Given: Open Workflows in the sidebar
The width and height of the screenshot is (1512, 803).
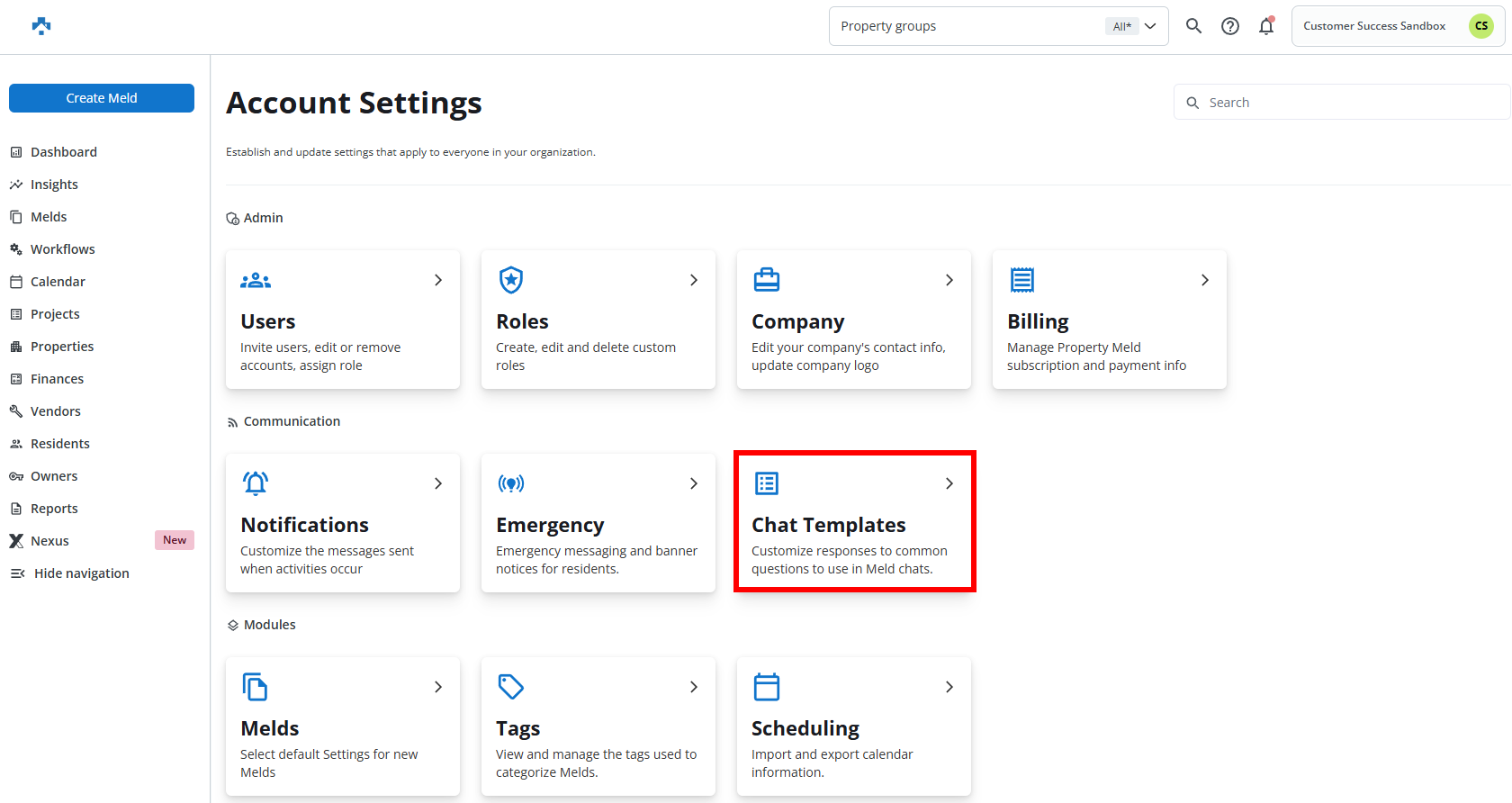Looking at the screenshot, I should tap(62, 249).
